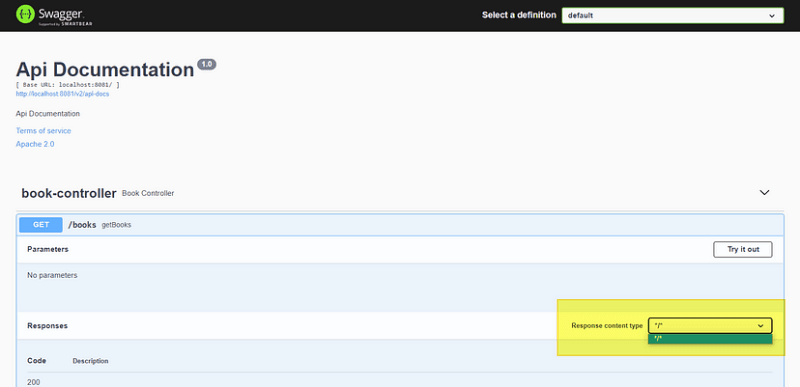Click the 200 response code

pyautogui.click(x=34, y=382)
